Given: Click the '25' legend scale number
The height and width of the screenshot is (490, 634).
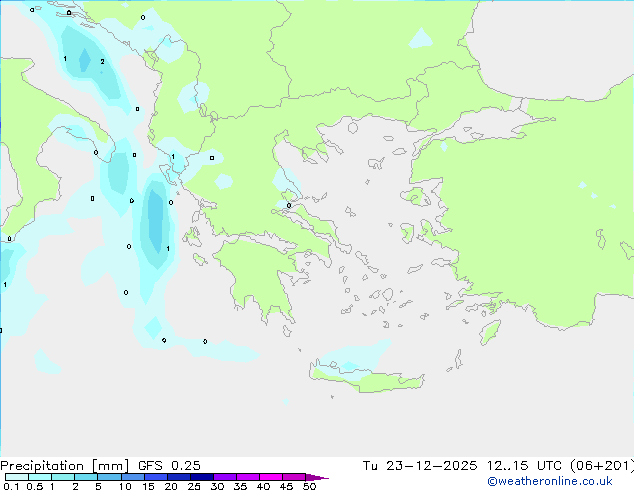Looking at the screenshot, I should [194, 486].
